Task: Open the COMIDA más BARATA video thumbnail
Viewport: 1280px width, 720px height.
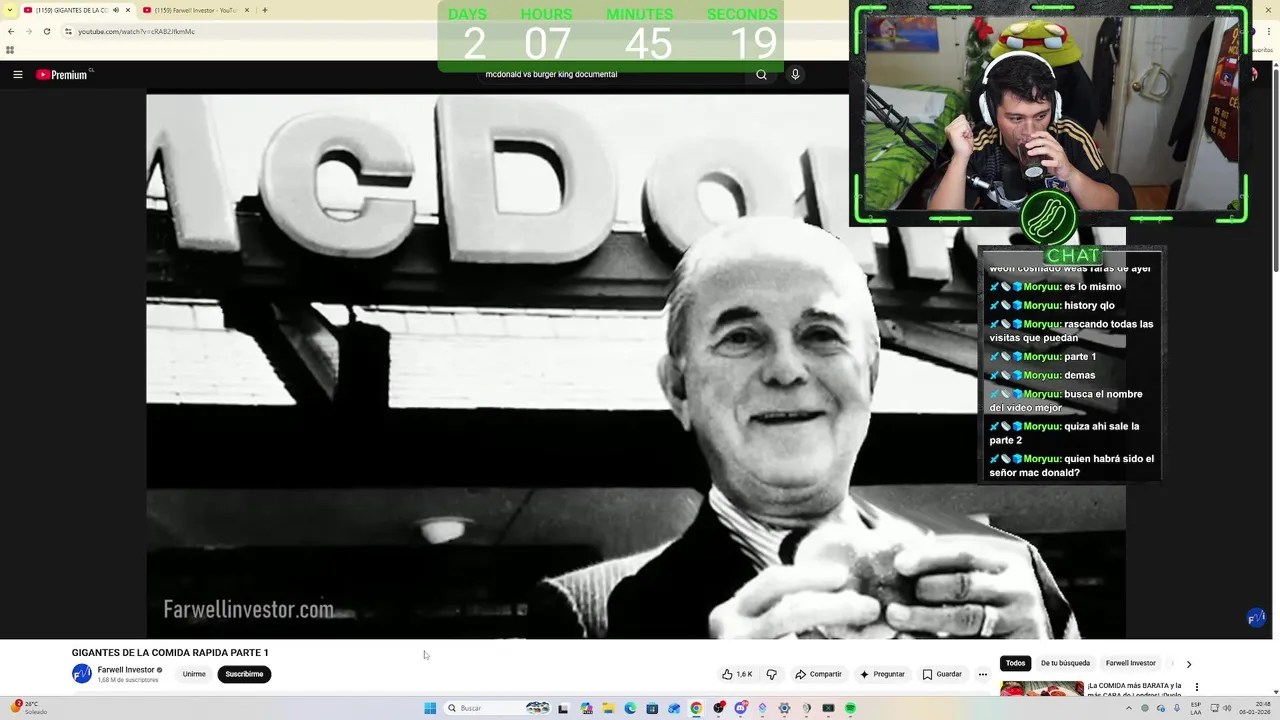Action: pos(1041,689)
